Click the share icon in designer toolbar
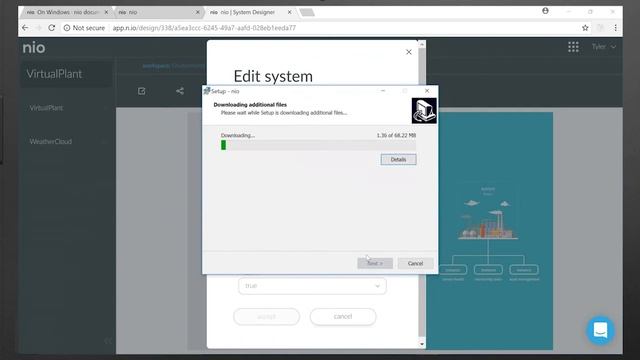The height and width of the screenshot is (360, 640). click(180, 91)
